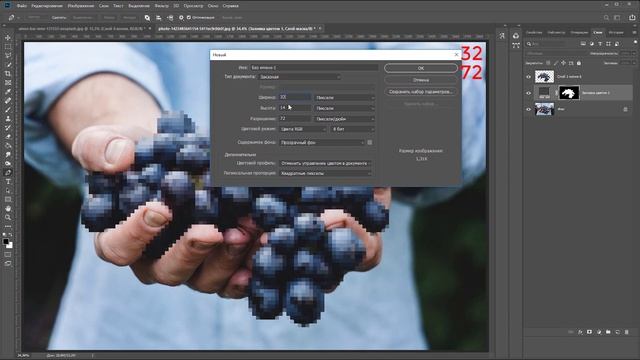Select the Frame tool

pos(8,82)
